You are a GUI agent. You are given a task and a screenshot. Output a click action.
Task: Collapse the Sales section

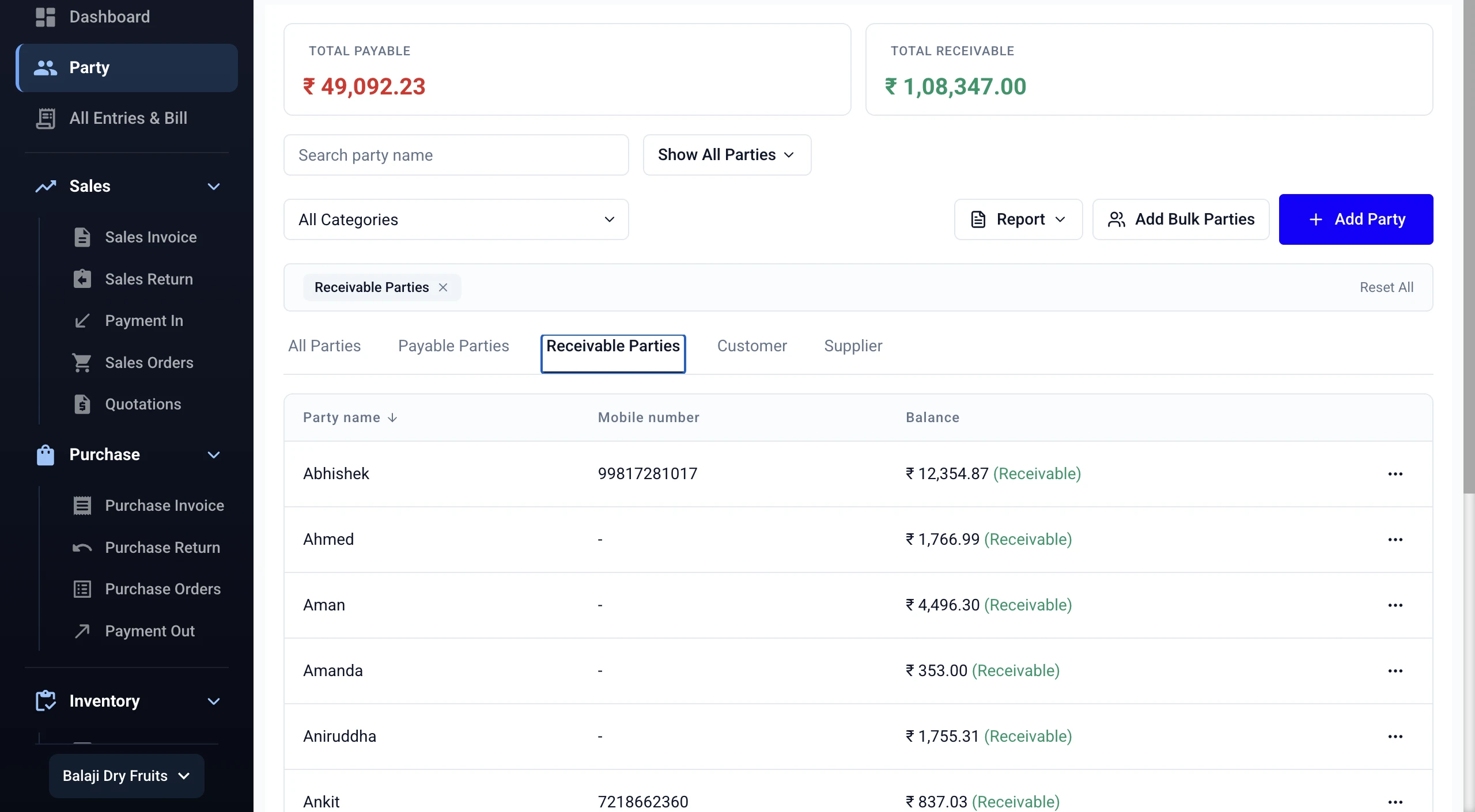pos(213,186)
